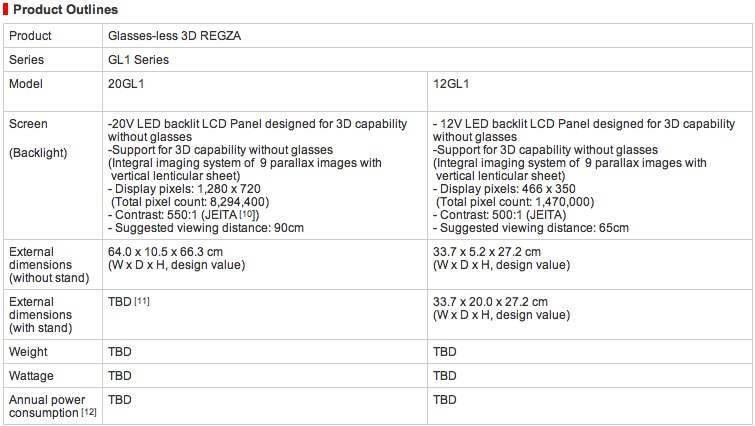The width and height of the screenshot is (755, 426).
Task: Click "Suggested viewing distance: 65cm" text
Action: pos(534,228)
